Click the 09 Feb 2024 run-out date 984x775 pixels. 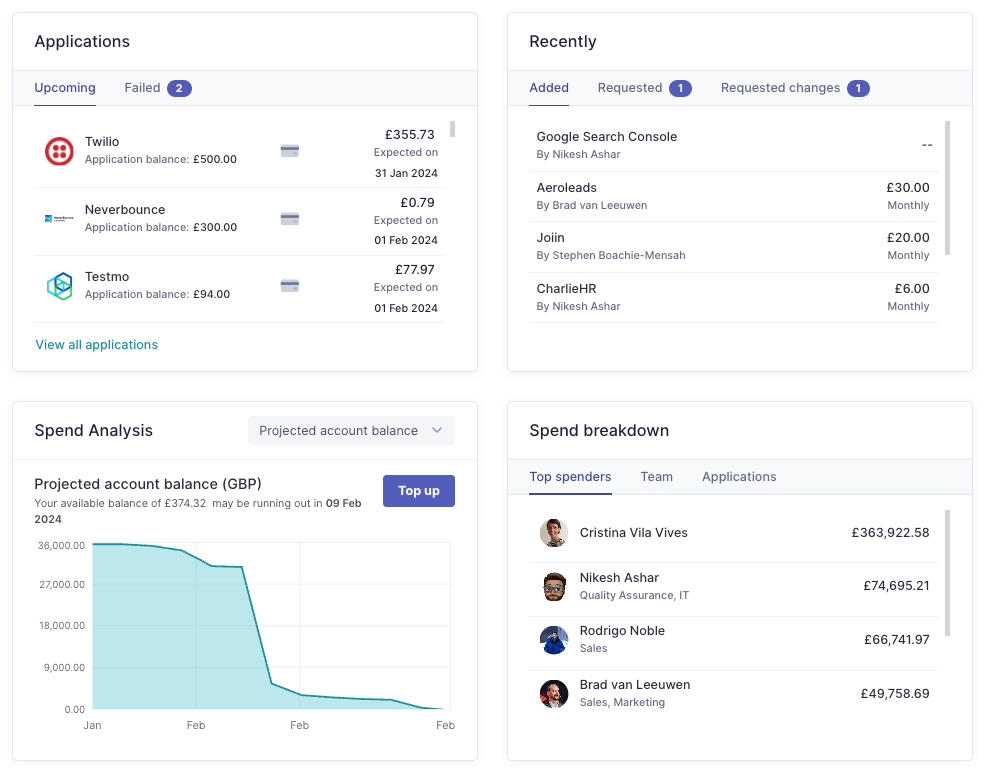click(198, 511)
